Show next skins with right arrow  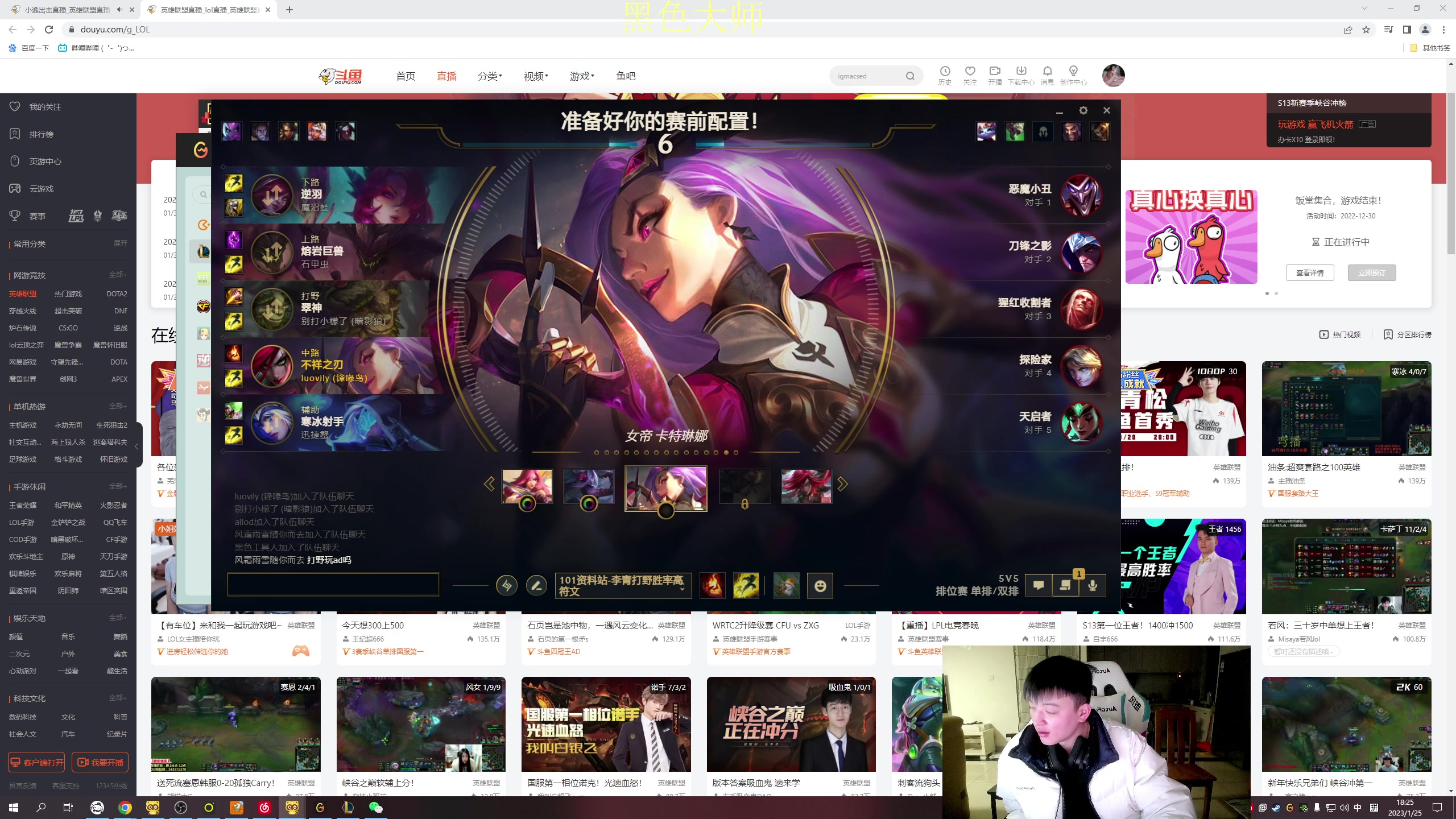[x=842, y=484]
